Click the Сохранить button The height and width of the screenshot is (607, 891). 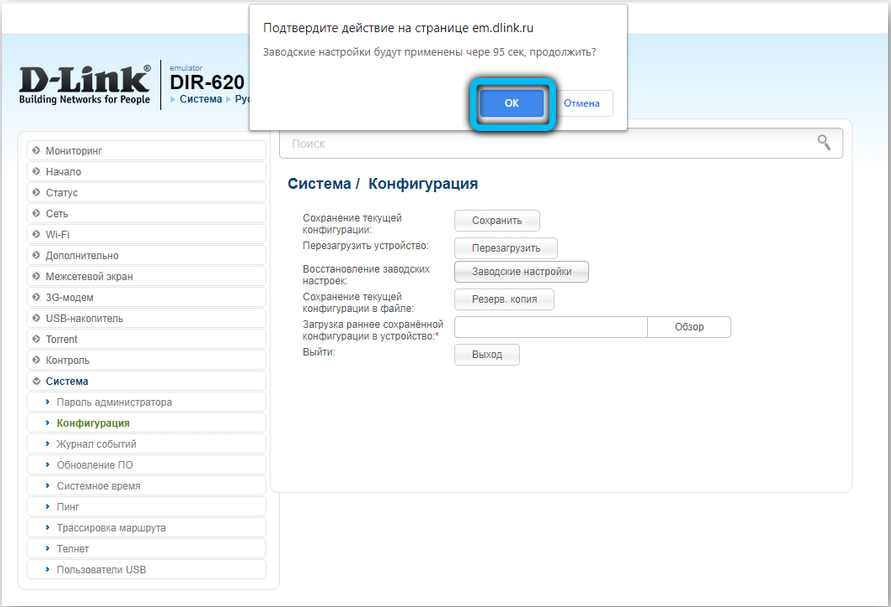coord(497,221)
